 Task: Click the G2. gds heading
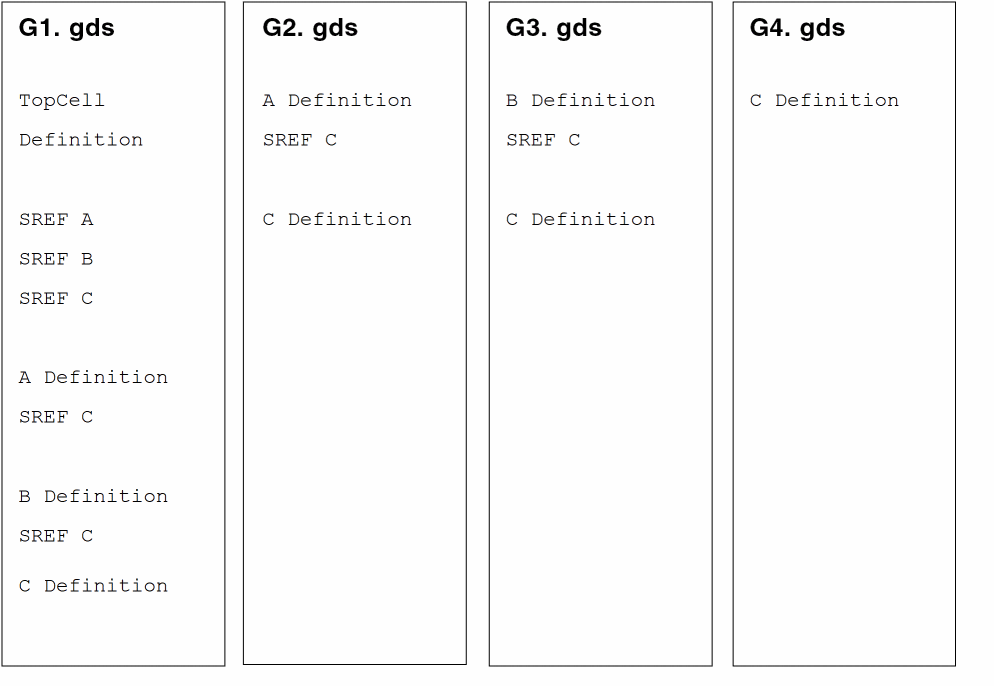(310, 28)
